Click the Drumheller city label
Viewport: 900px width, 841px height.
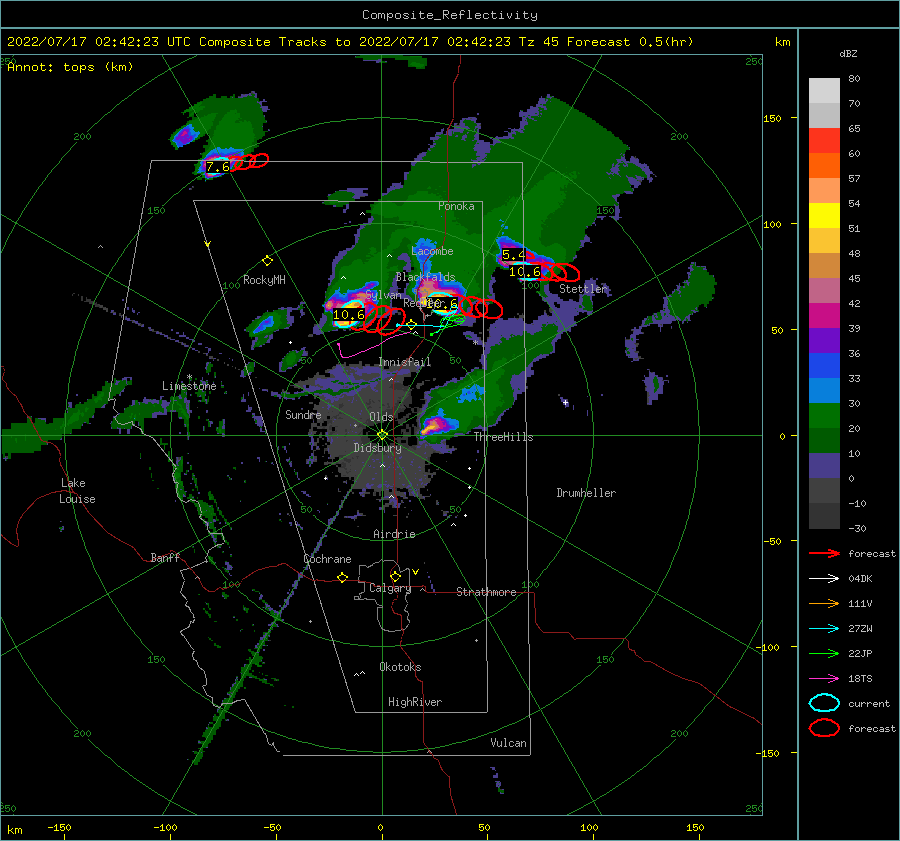point(586,493)
